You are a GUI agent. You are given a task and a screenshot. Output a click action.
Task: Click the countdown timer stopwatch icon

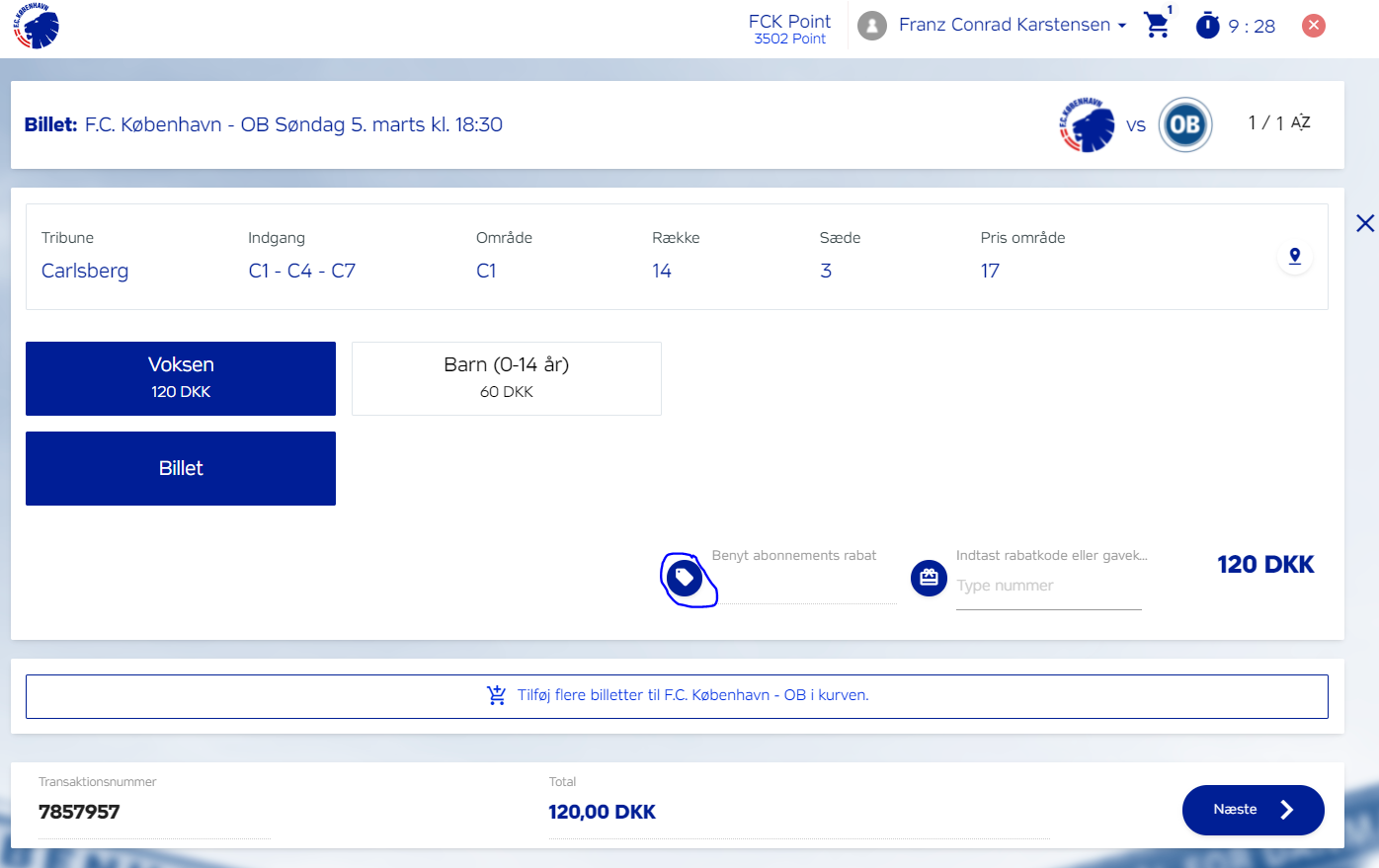tap(1207, 26)
